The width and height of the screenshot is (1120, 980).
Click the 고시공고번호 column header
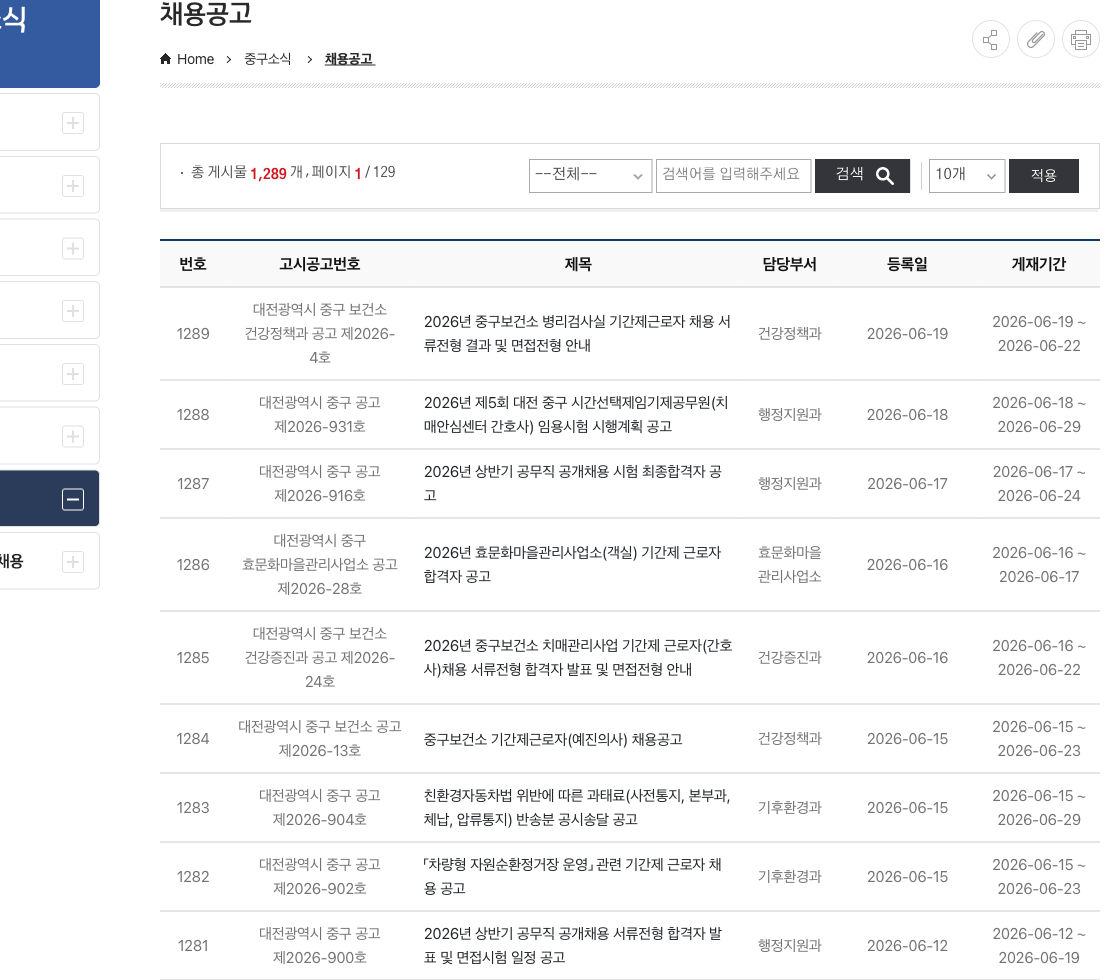319,264
